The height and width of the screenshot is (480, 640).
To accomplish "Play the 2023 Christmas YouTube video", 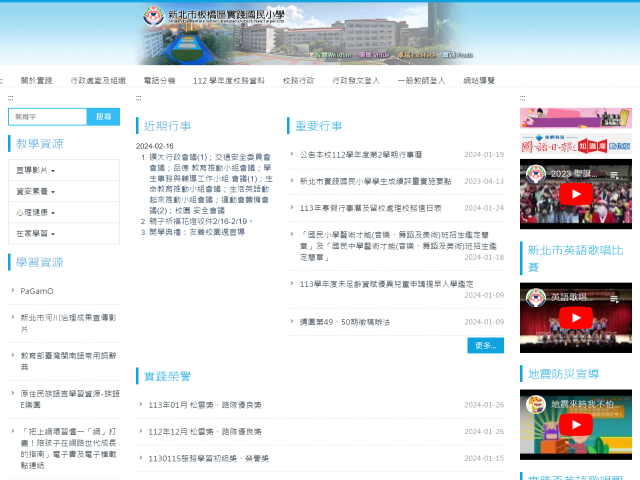I will click(x=576, y=194).
